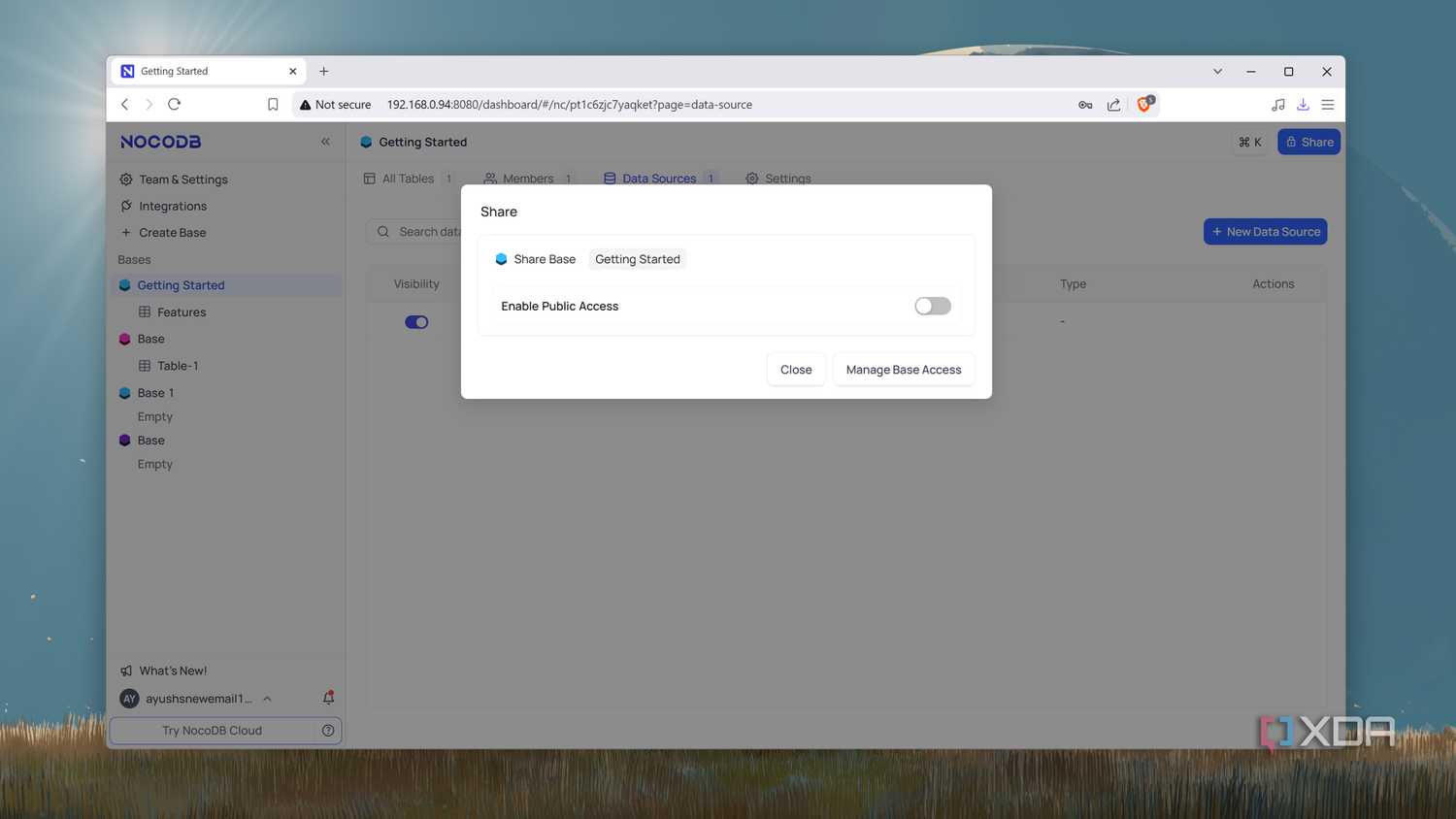
Task: Click the share page icon in address bar
Action: coord(1113,105)
